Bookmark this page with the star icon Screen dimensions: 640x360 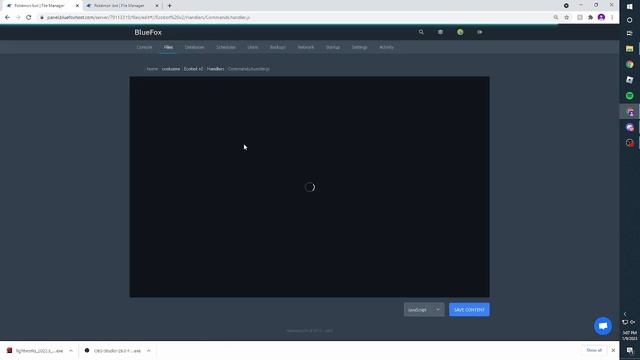point(567,18)
